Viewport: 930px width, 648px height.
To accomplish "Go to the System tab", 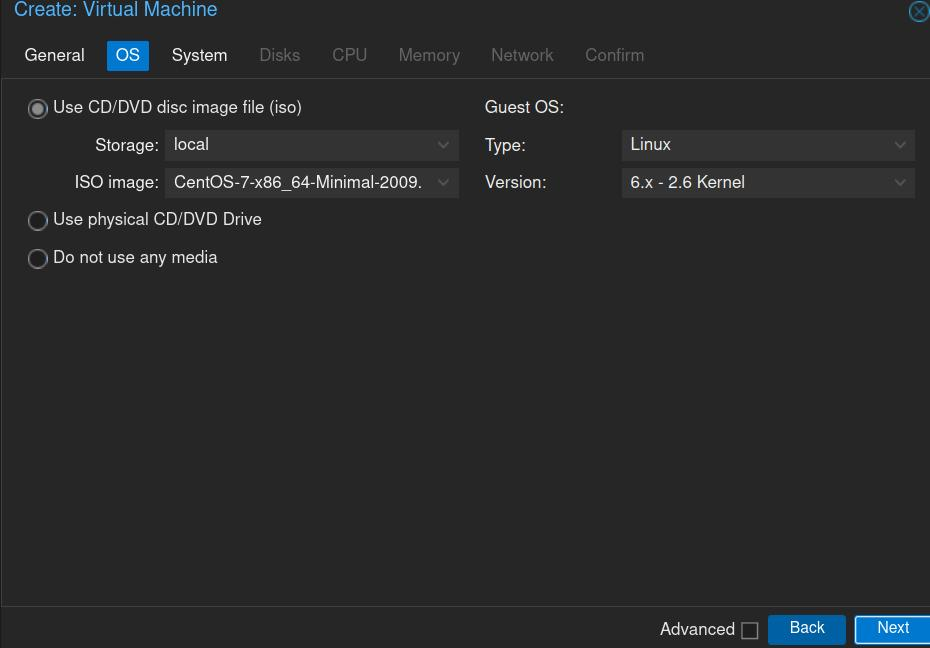I will point(199,56).
